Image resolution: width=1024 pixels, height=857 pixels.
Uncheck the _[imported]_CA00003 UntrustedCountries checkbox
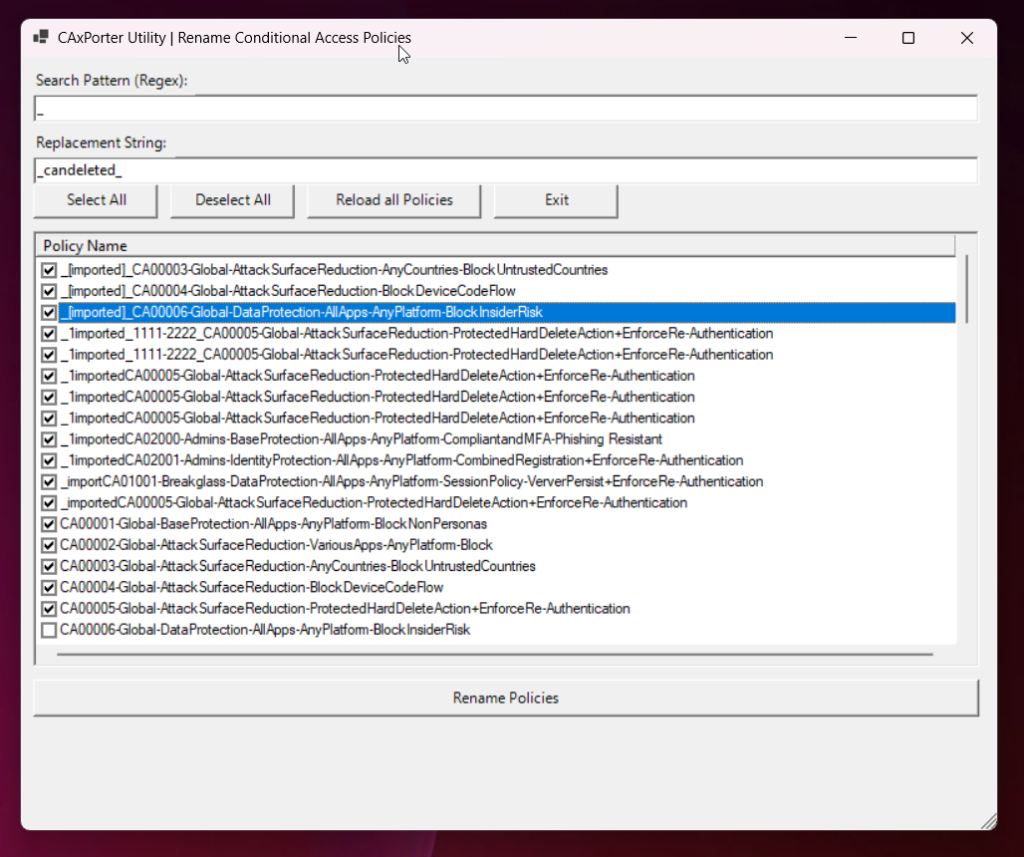(48, 270)
